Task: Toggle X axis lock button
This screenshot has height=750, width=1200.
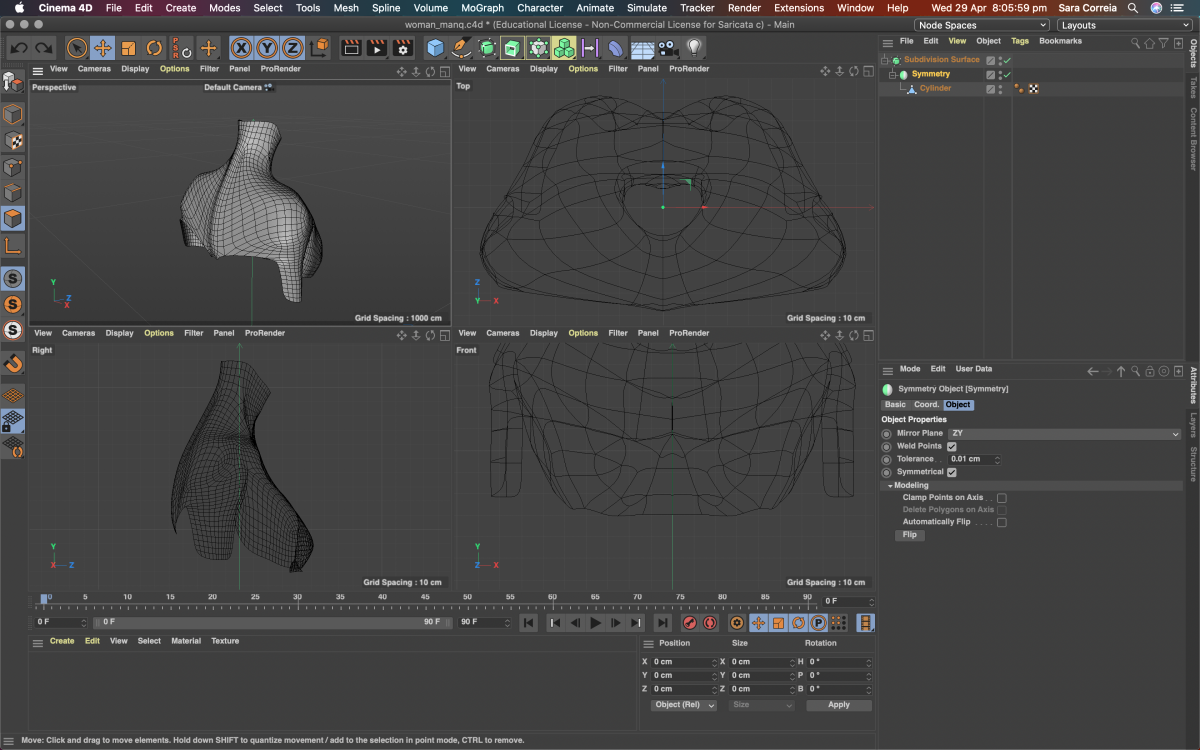Action: click(241, 48)
